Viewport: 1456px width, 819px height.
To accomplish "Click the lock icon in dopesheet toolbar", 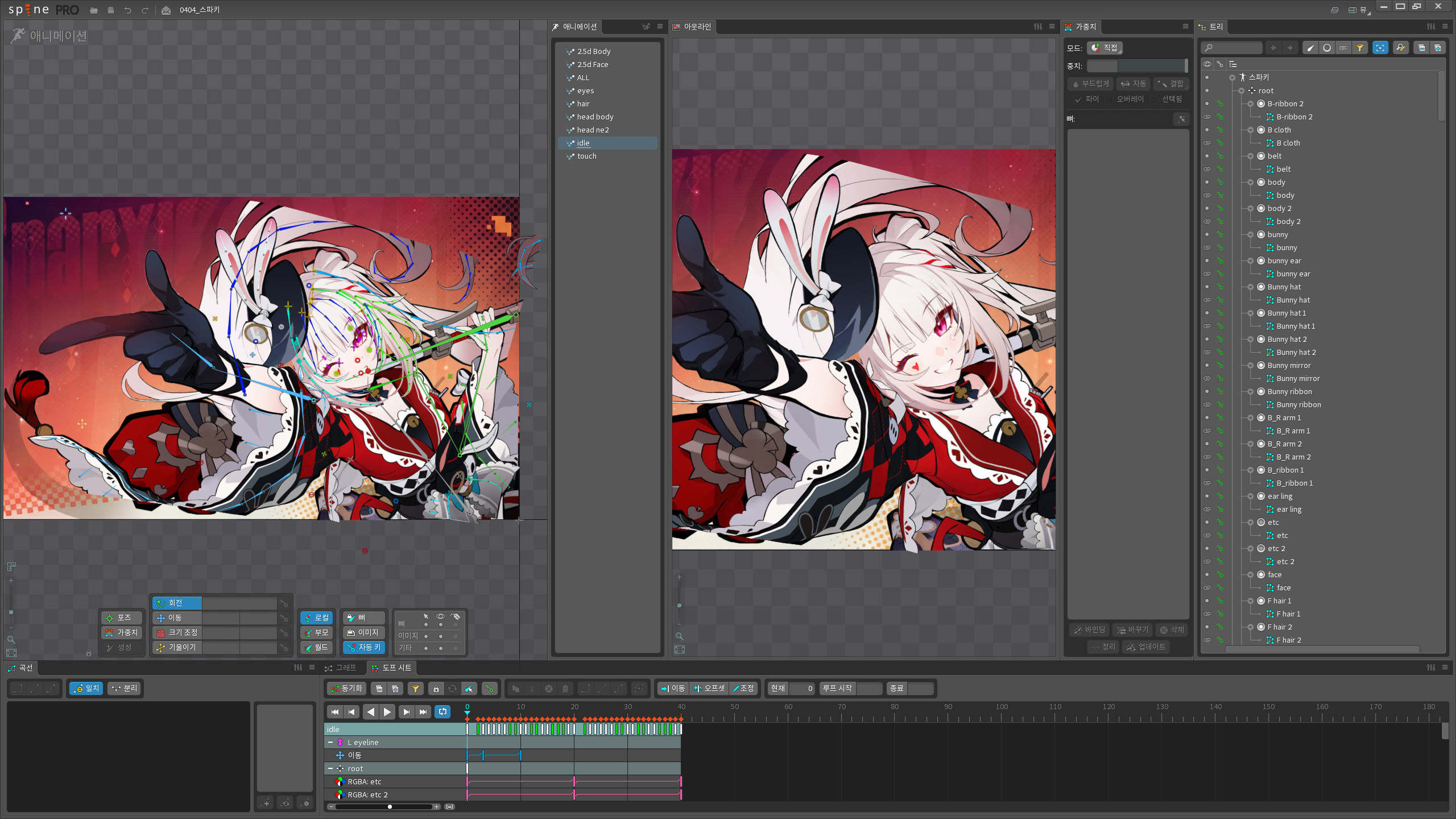I will click(x=436, y=689).
